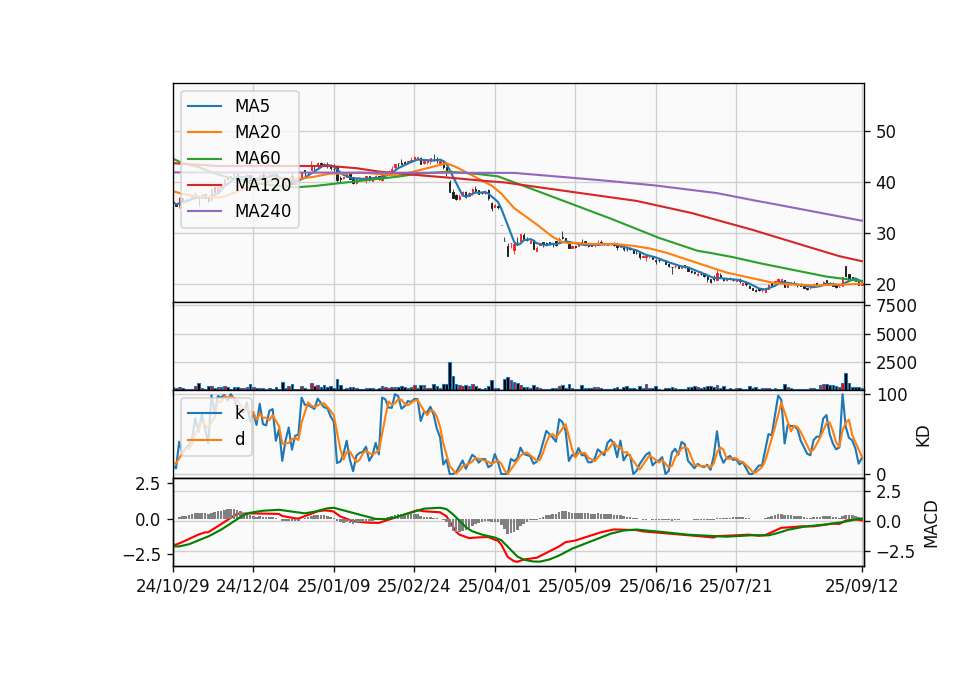Click the red MA120 legend line sample
The height and width of the screenshot is (690, 960).
coord(204,184)
